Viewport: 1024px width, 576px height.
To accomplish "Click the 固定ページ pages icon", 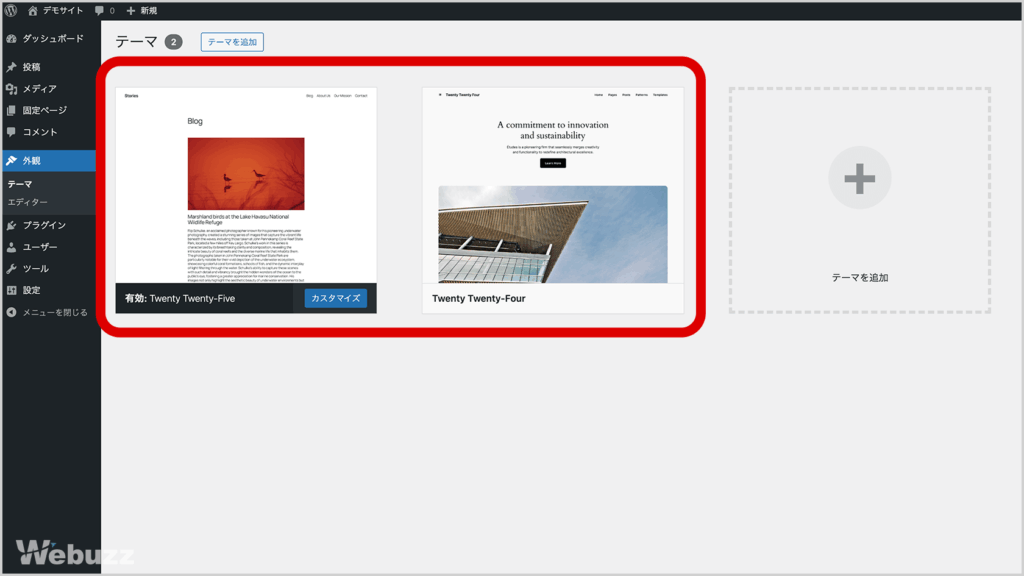I will (x=12, y=110).
